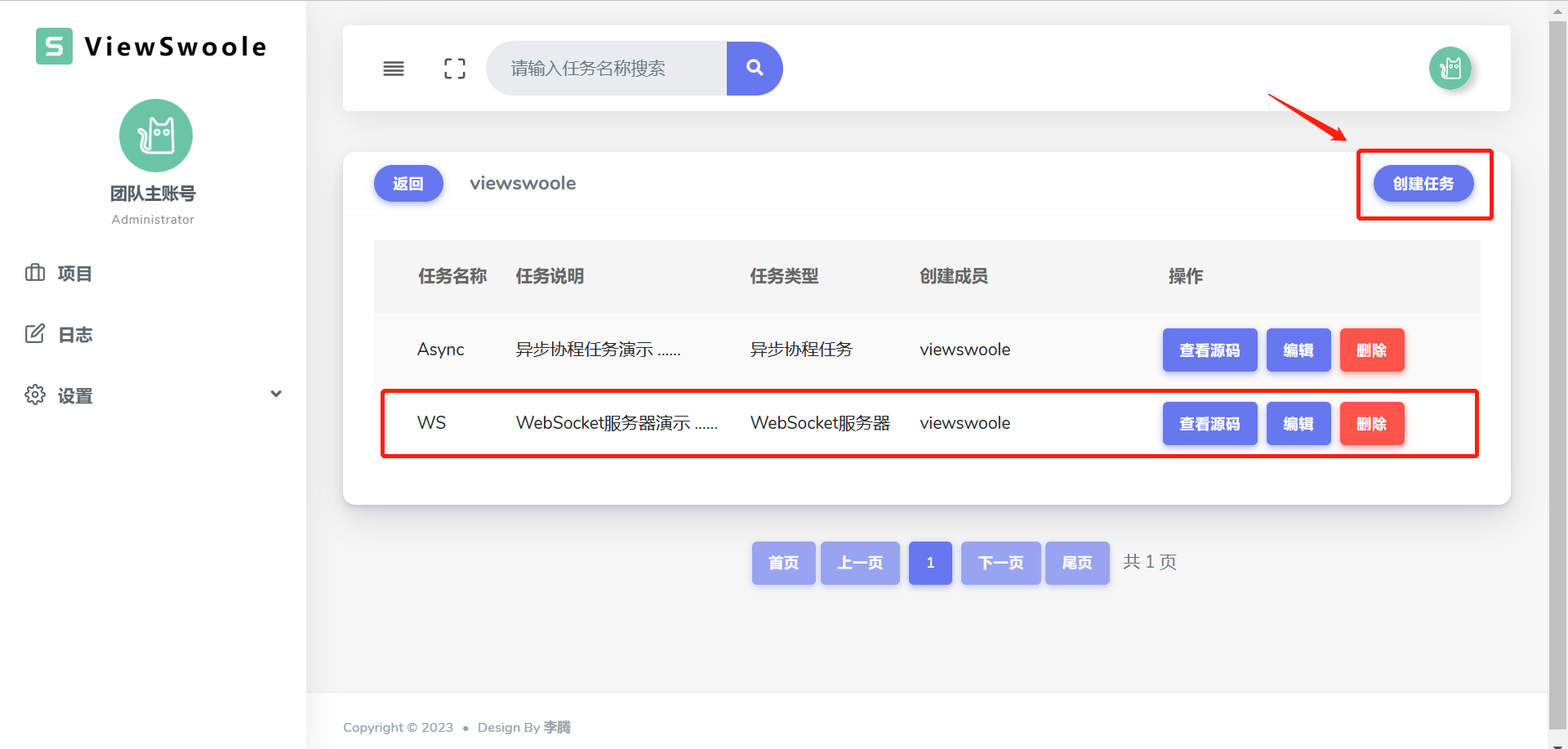The height and width of the screenshot is (749, 1568).
Task: Click the 项目 briefcase icon in sidebar
Action: [35, 273]
